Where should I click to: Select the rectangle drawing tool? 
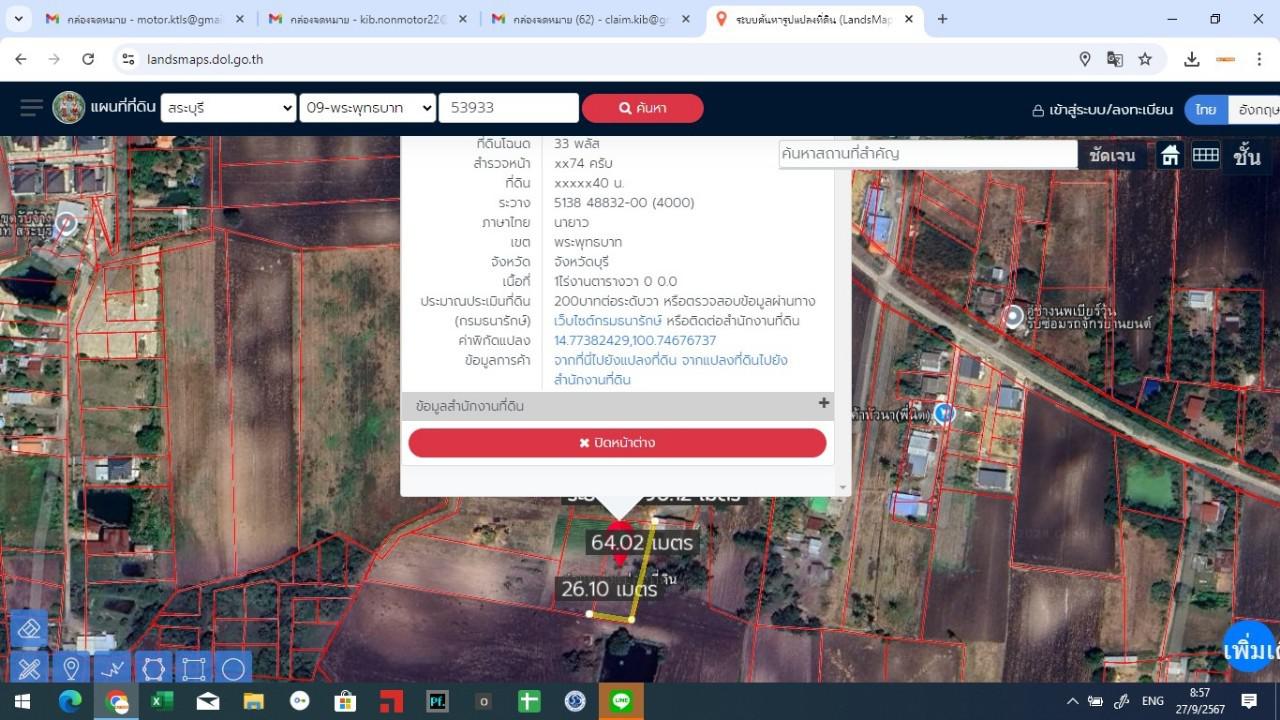tap(193, 668)
